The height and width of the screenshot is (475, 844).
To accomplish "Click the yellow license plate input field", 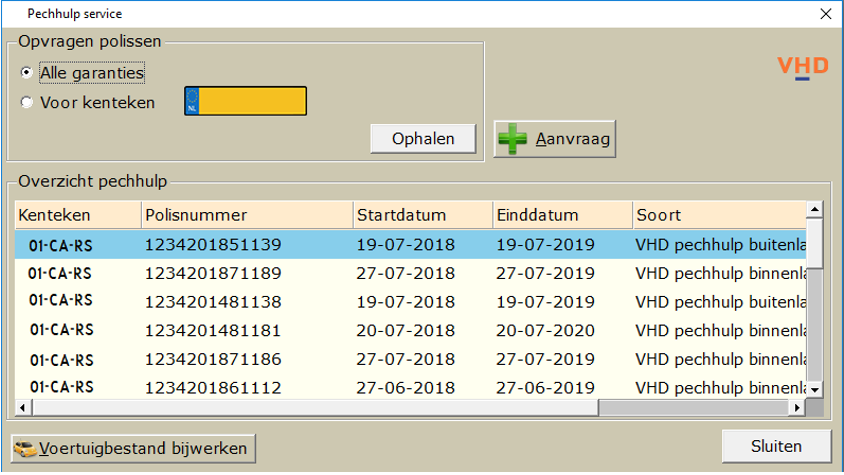I will 245,101.
